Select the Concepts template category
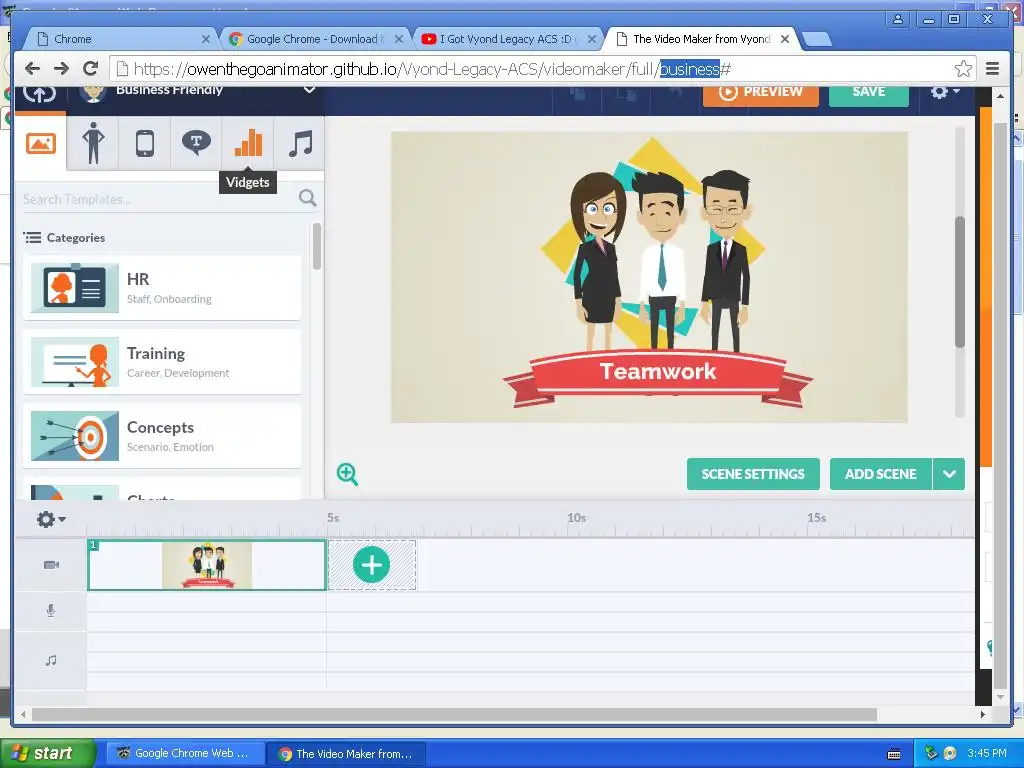Image resolution: width=1024 pixels, height=768 pixels. (x=162, y=436)
